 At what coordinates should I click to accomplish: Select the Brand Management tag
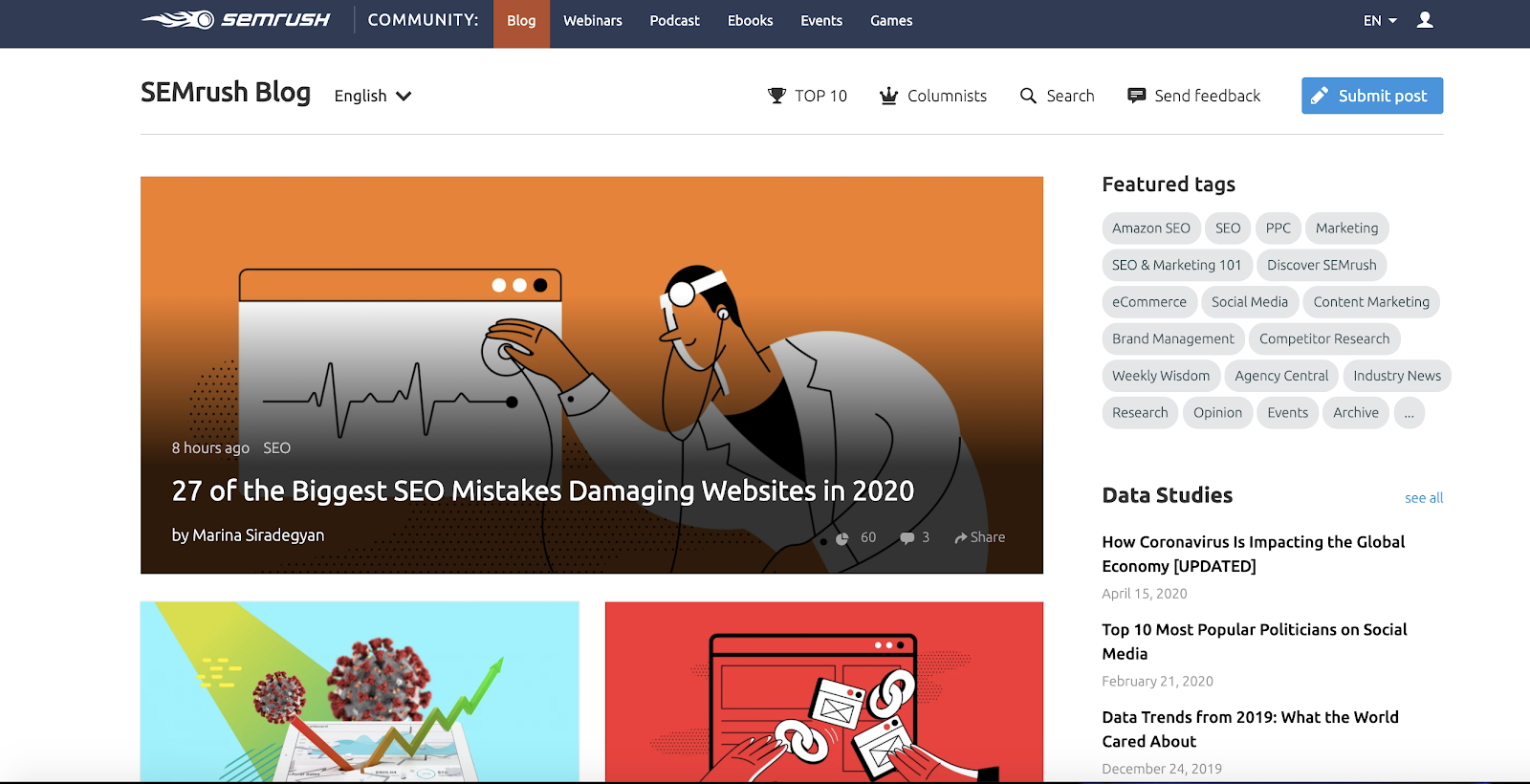[1173, 339]
